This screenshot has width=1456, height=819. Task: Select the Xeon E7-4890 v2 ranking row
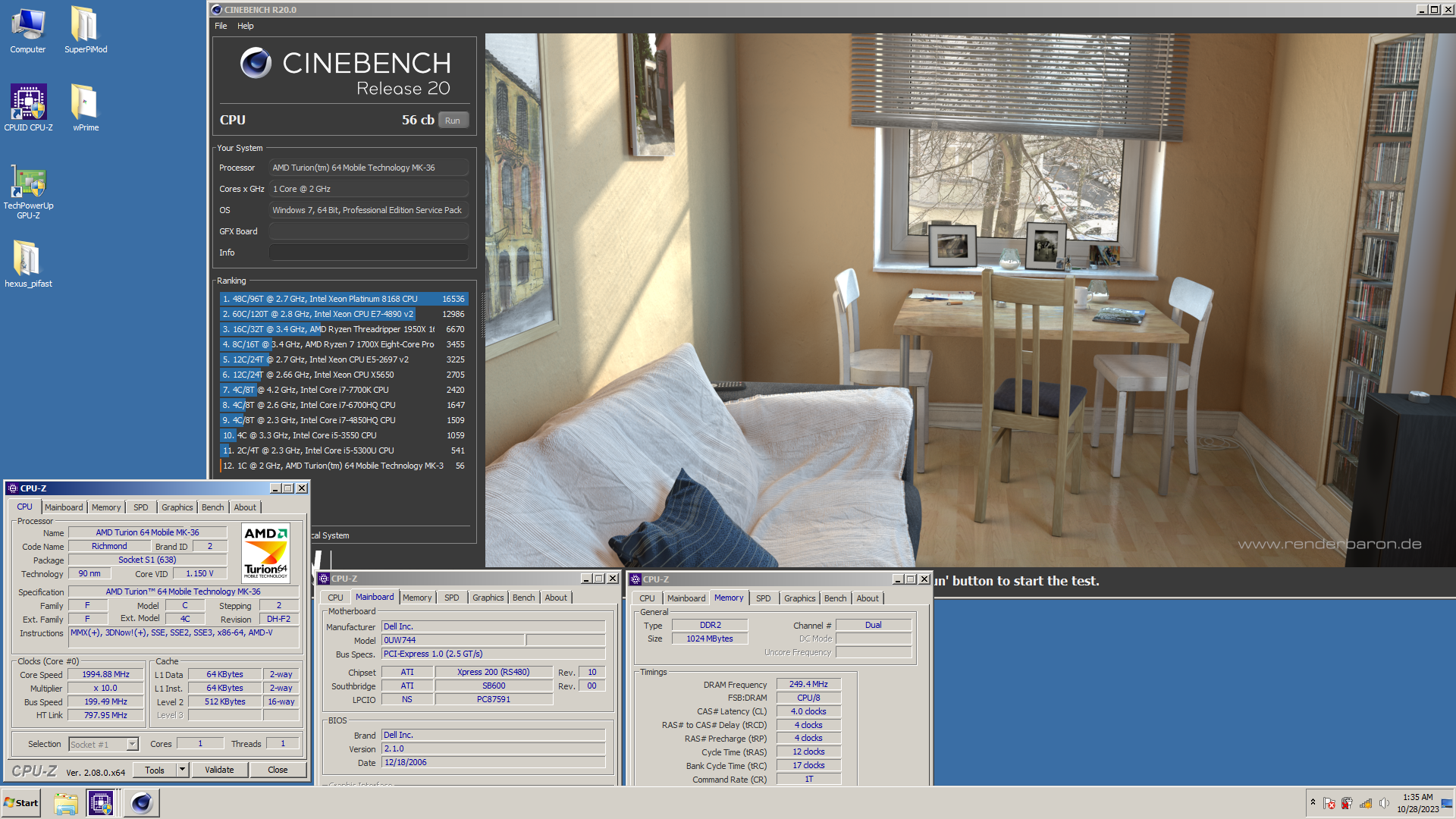click(x=344, y=314)
